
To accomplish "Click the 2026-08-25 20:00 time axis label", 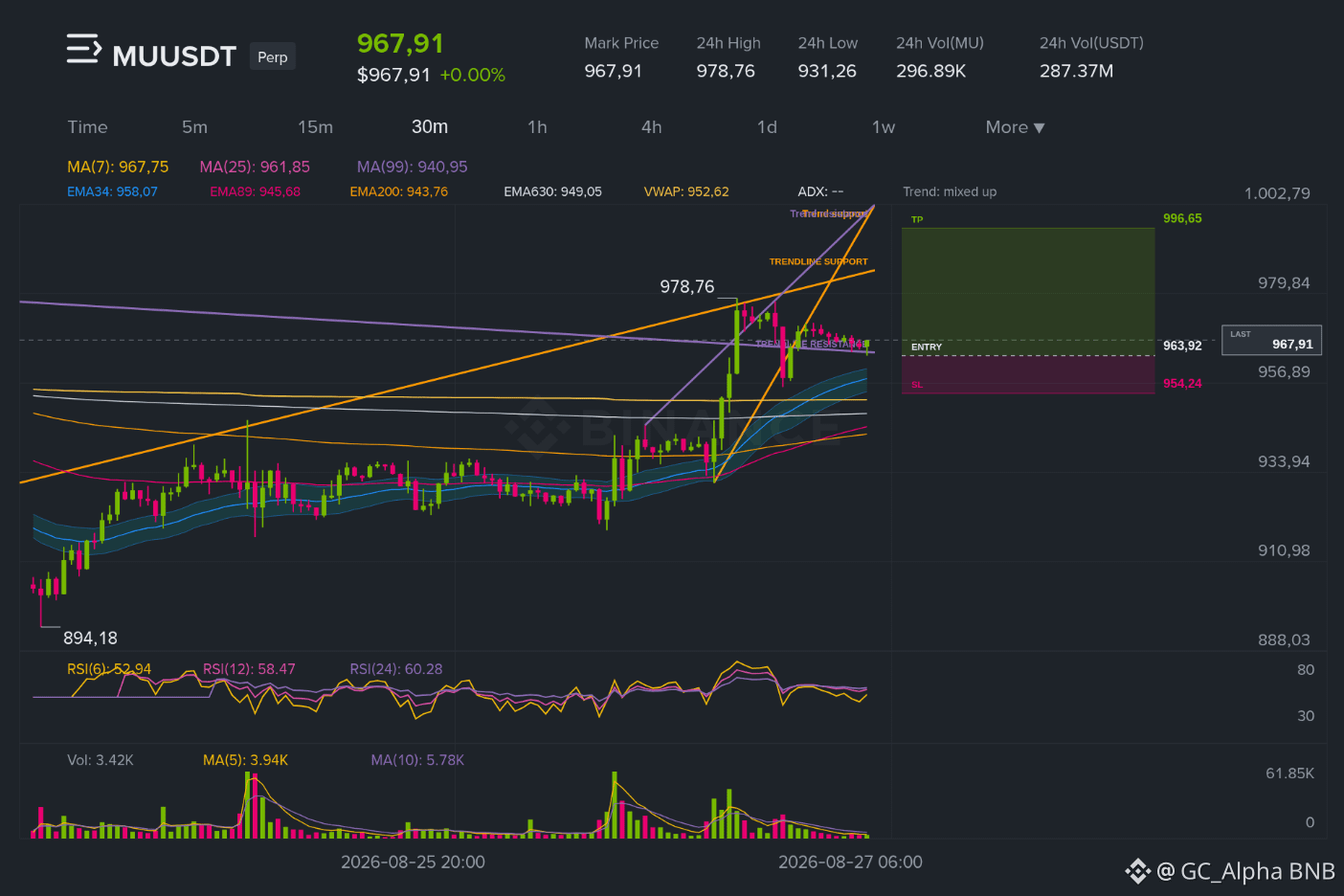I will click(x=413, y=862).
